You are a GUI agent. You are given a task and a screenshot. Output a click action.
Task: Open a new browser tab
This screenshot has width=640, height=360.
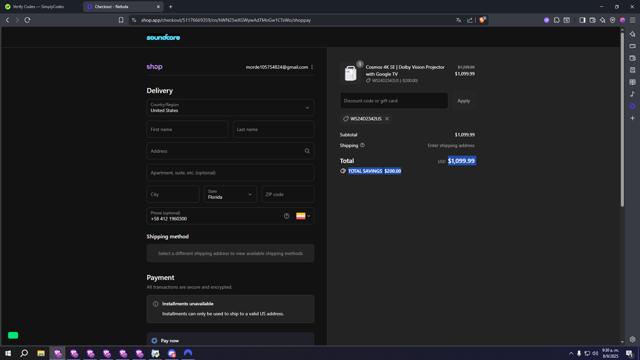pos(171,7)
